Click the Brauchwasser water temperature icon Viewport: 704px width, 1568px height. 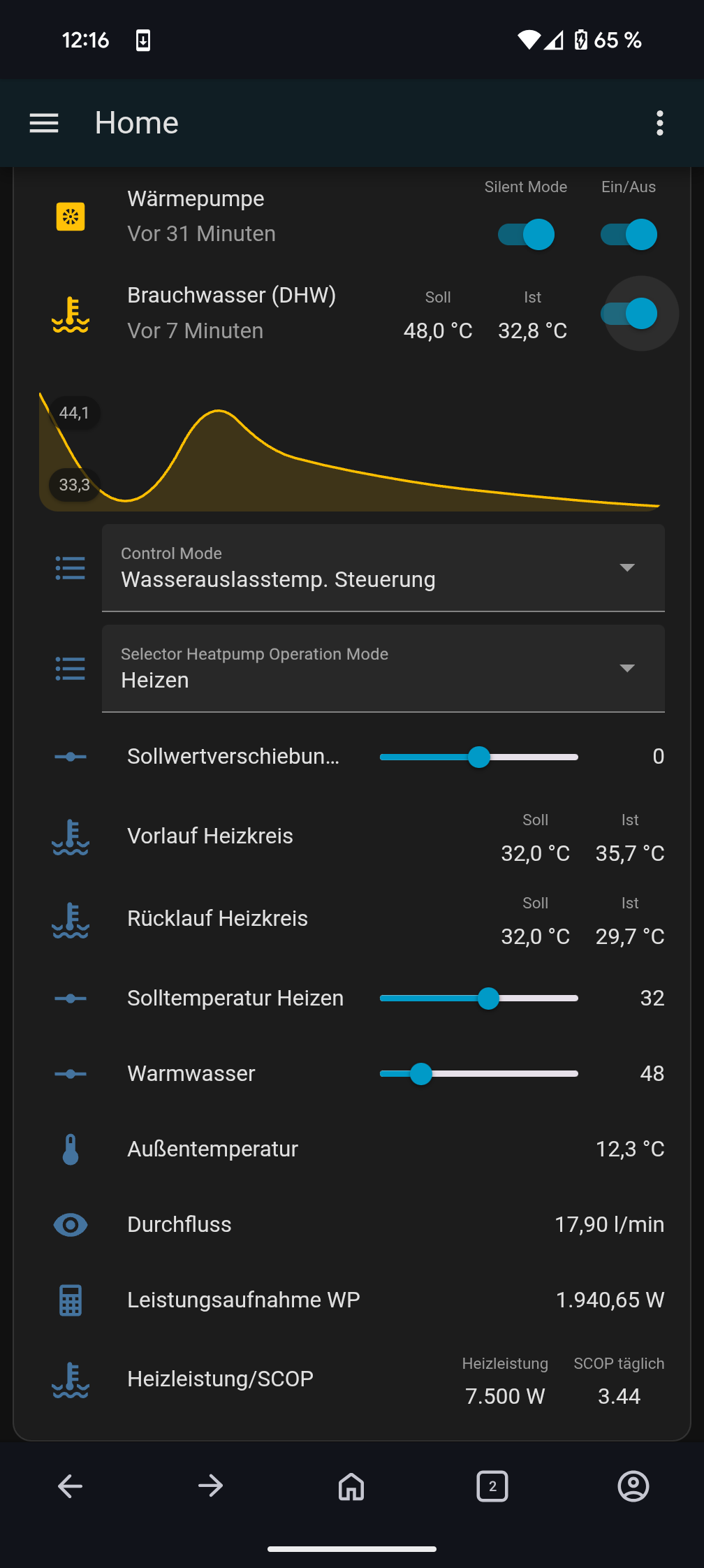[71, 314]
